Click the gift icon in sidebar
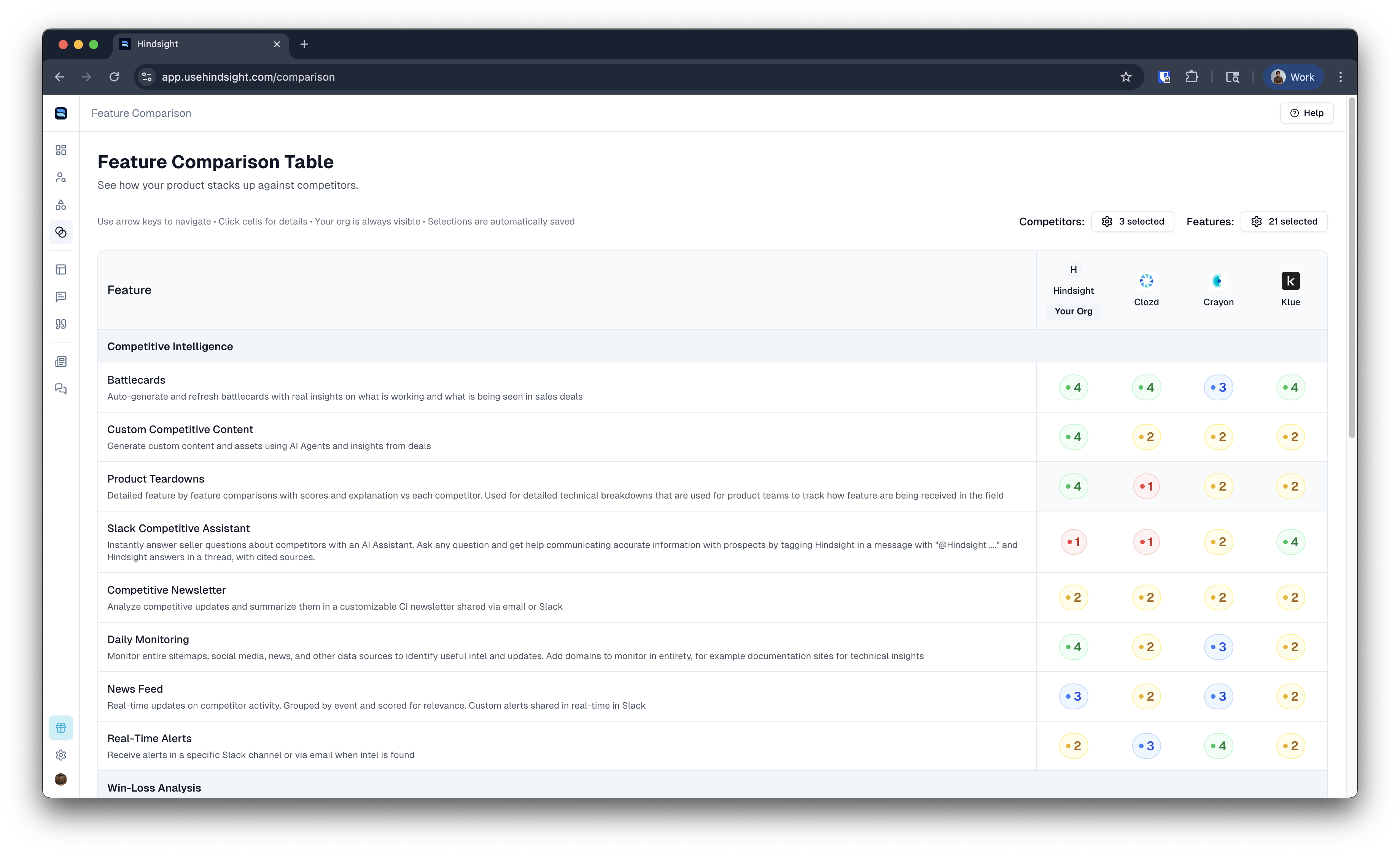Screen dimensions: 1400x854 click(61, 727)
